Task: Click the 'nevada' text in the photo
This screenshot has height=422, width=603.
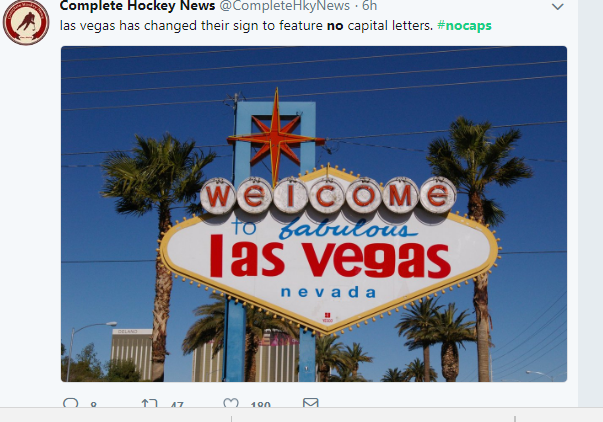Action: (328, 292)
